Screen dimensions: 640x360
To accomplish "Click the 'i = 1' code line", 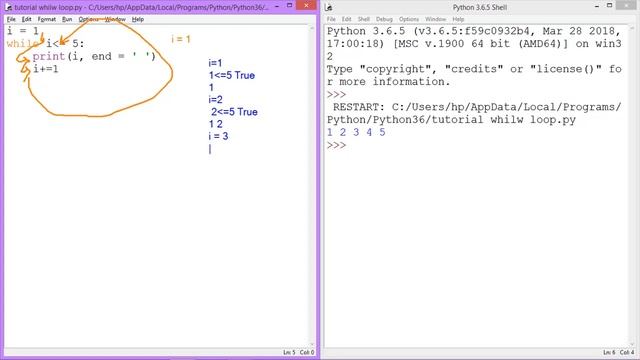I will tap(23, 31).
